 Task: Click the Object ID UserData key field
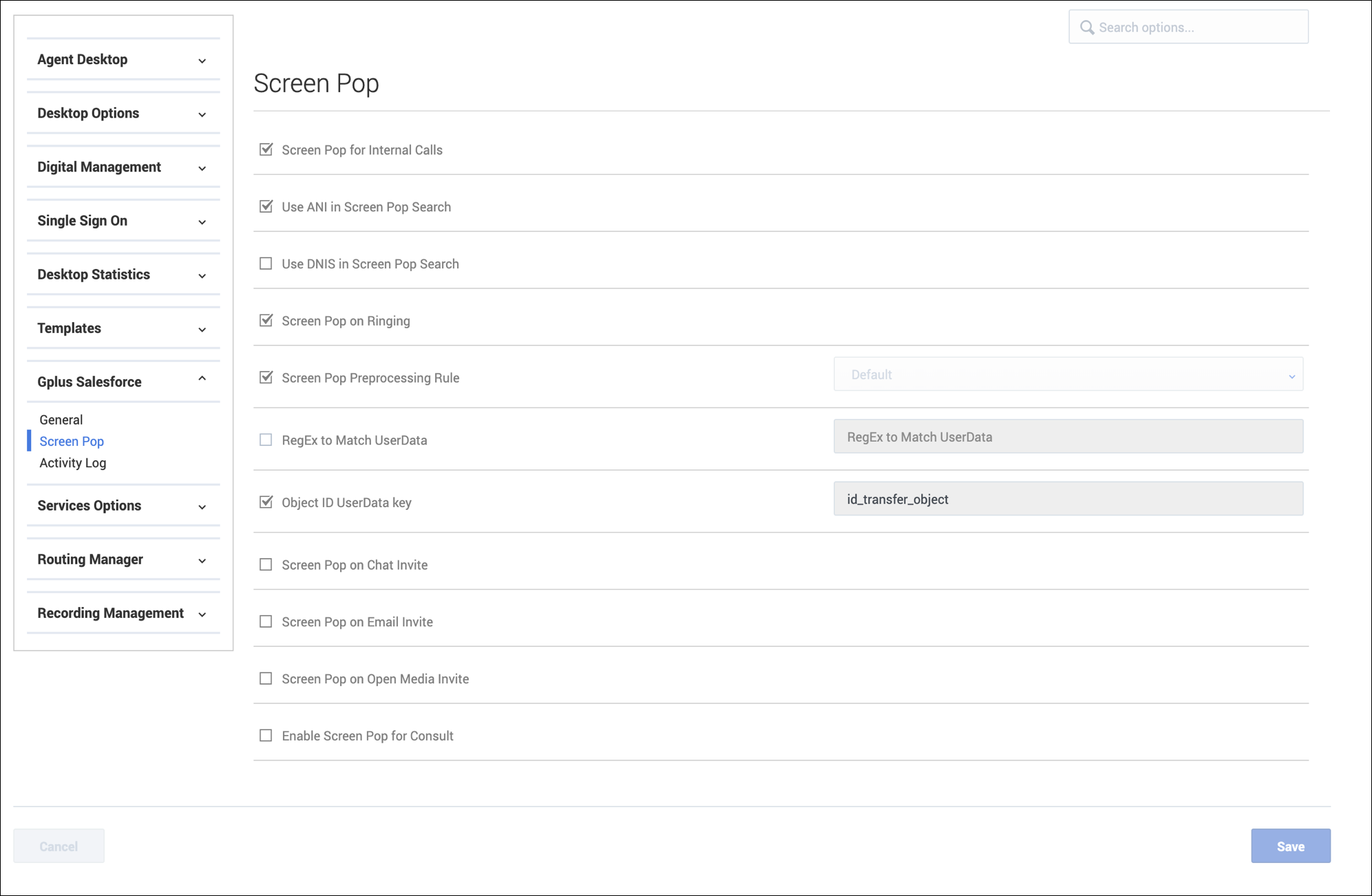[1068, 499]
